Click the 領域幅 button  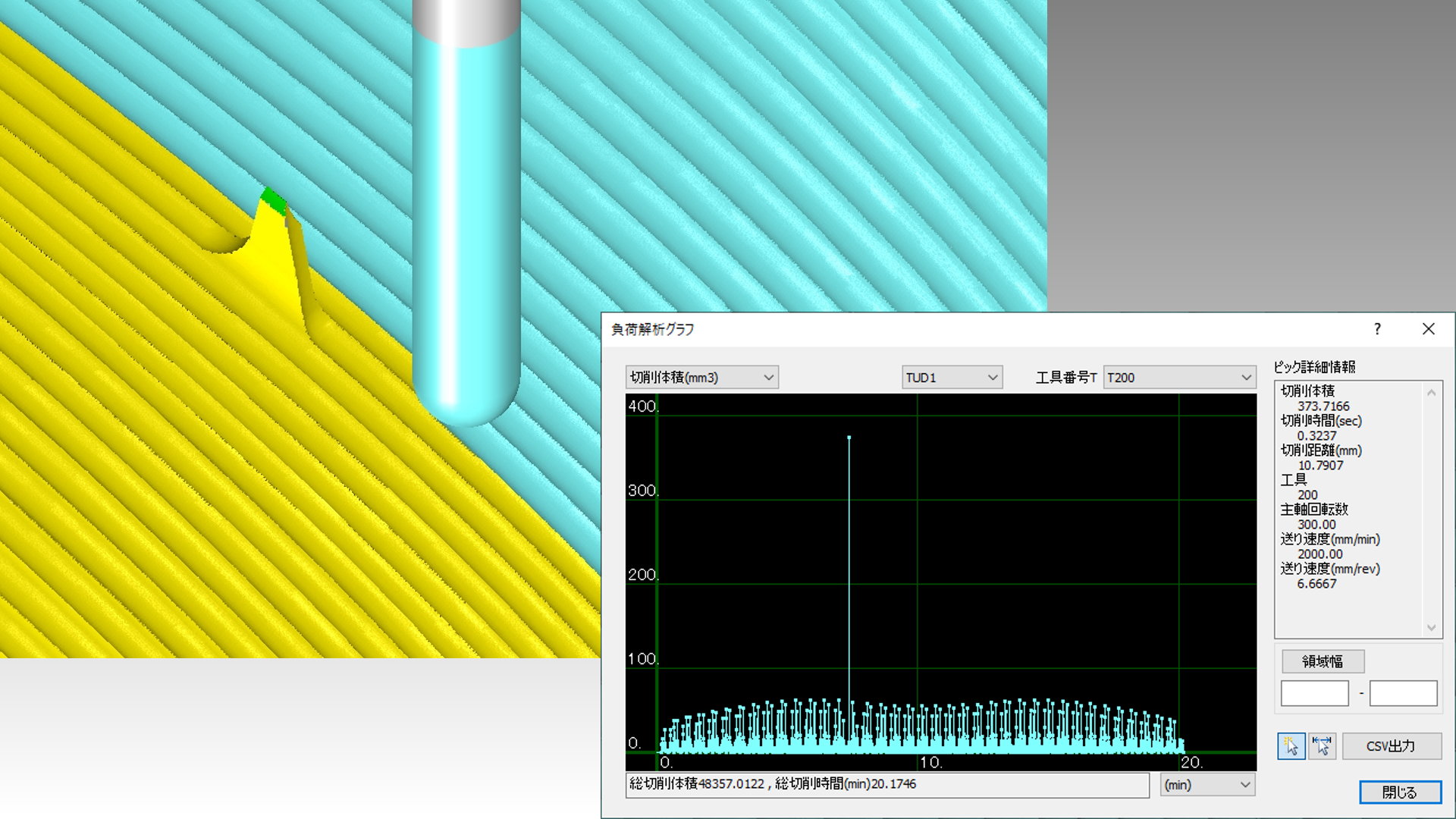click(x=1323, y=661)
